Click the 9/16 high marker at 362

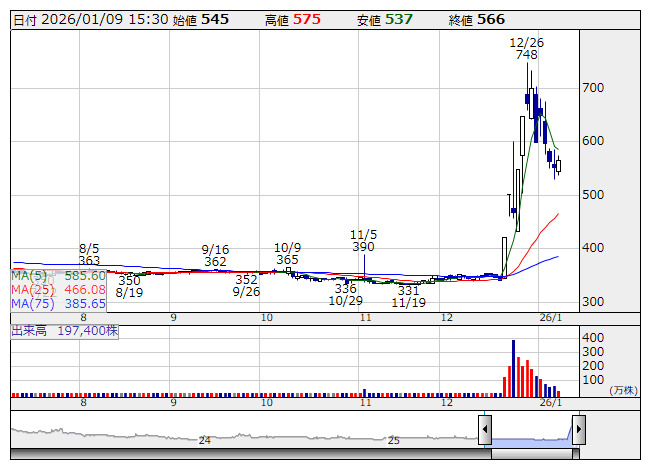pos(215,255)
